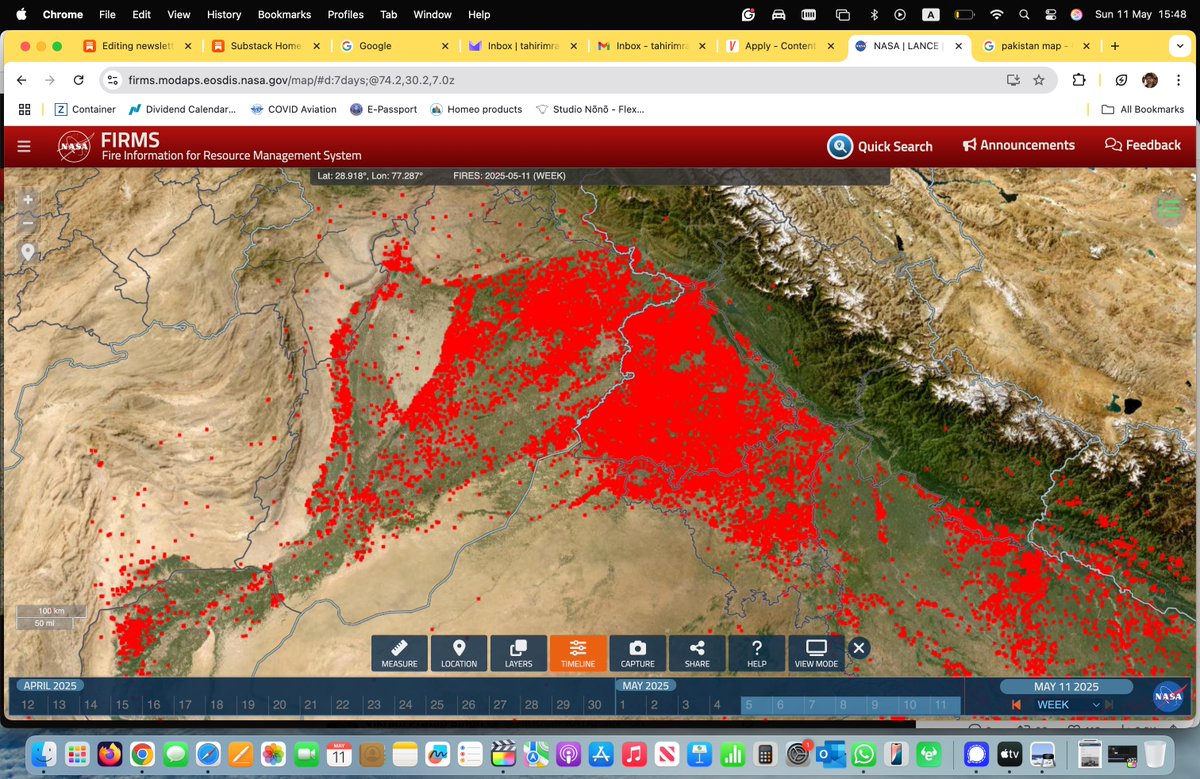Screen dimensions: 1200x779
Task: Open the Layers tool
Action: (518, 653)
